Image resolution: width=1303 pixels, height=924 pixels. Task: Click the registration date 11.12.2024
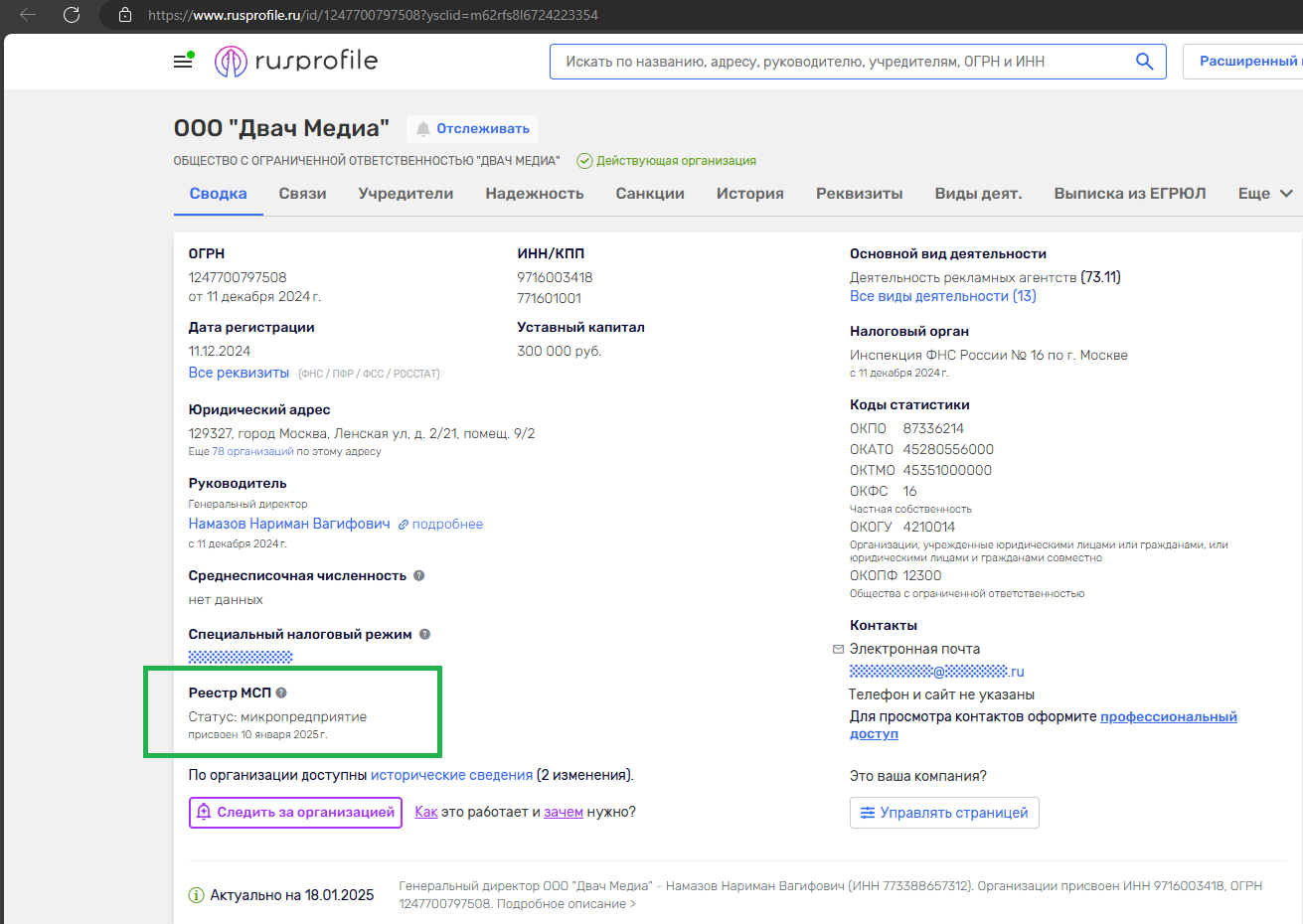[220, 351]
